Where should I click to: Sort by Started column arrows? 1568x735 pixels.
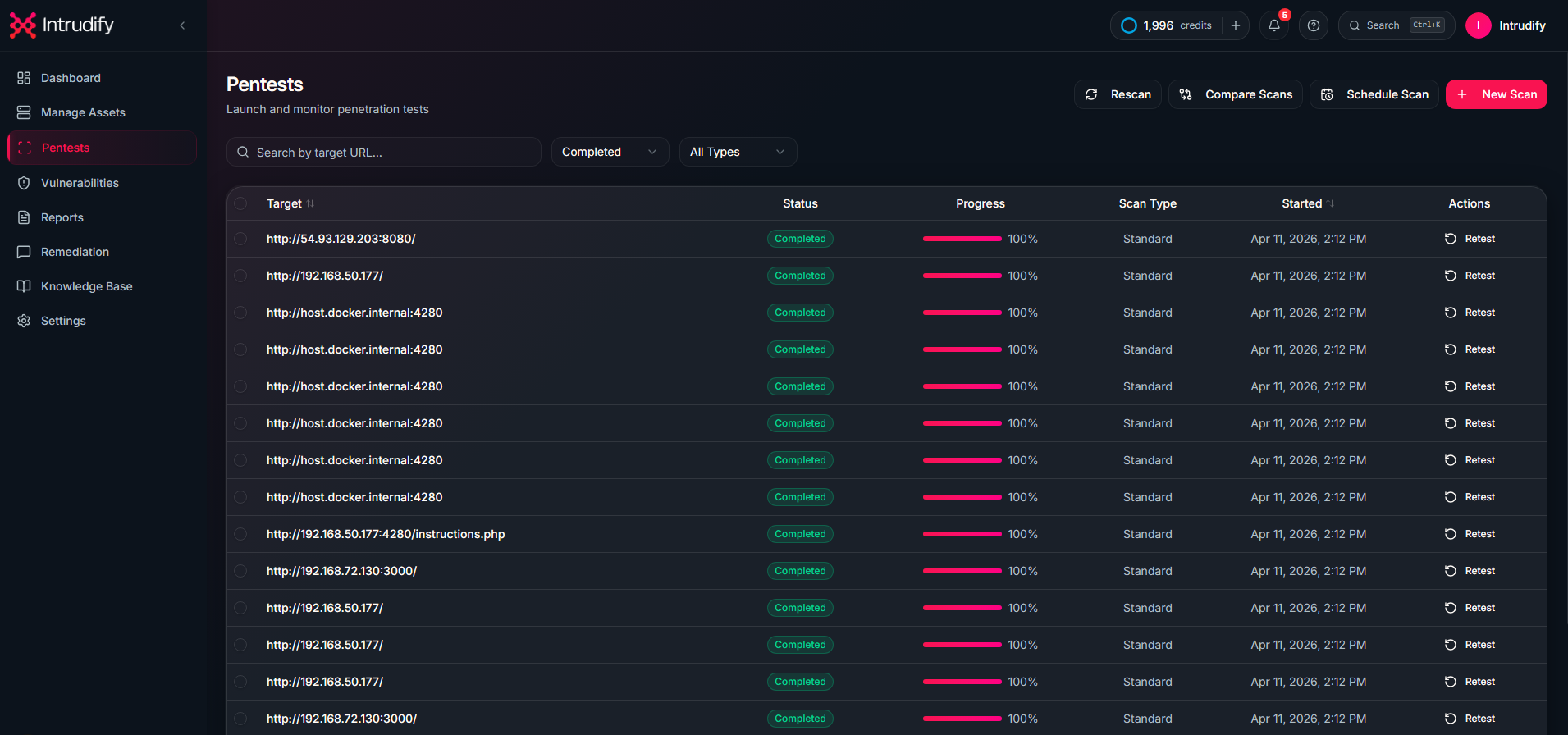[1330, 203]
